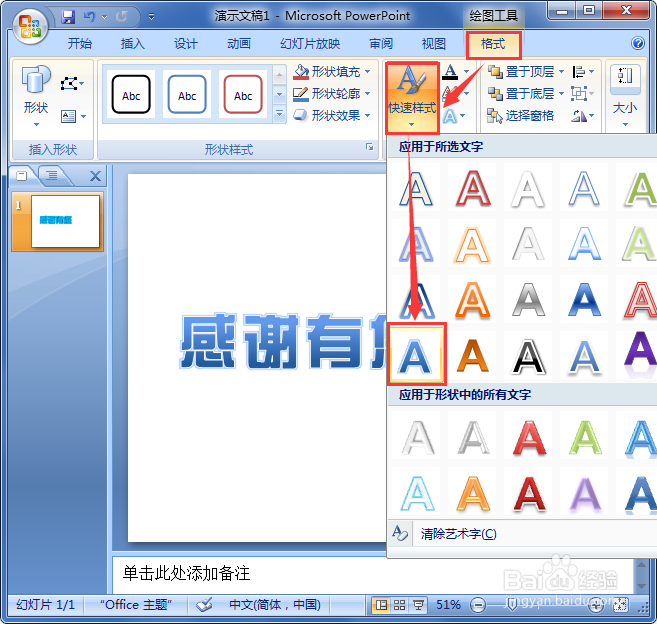Close the slides pane with X
657x624 pixels.
click(x=96, y=176)
